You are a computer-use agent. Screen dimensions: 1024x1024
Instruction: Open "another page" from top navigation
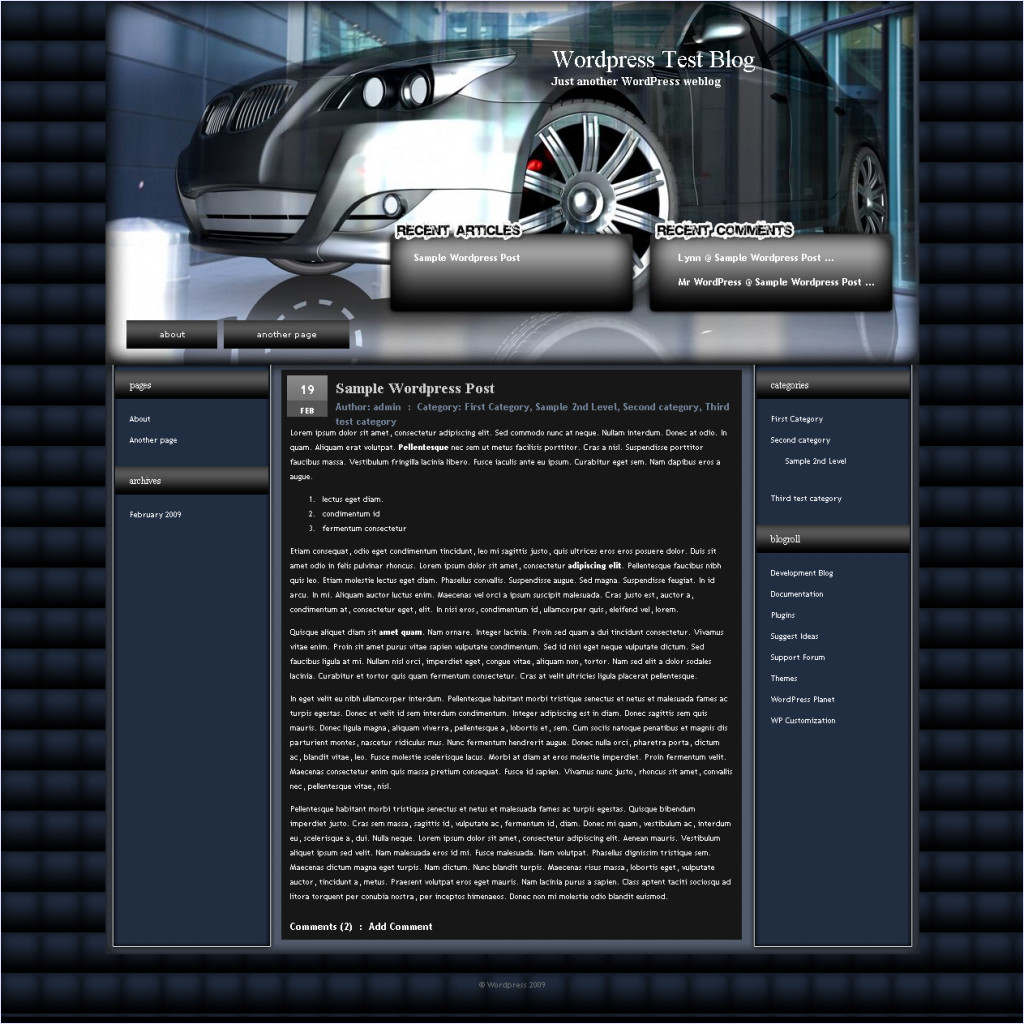[x=285, y=334]
